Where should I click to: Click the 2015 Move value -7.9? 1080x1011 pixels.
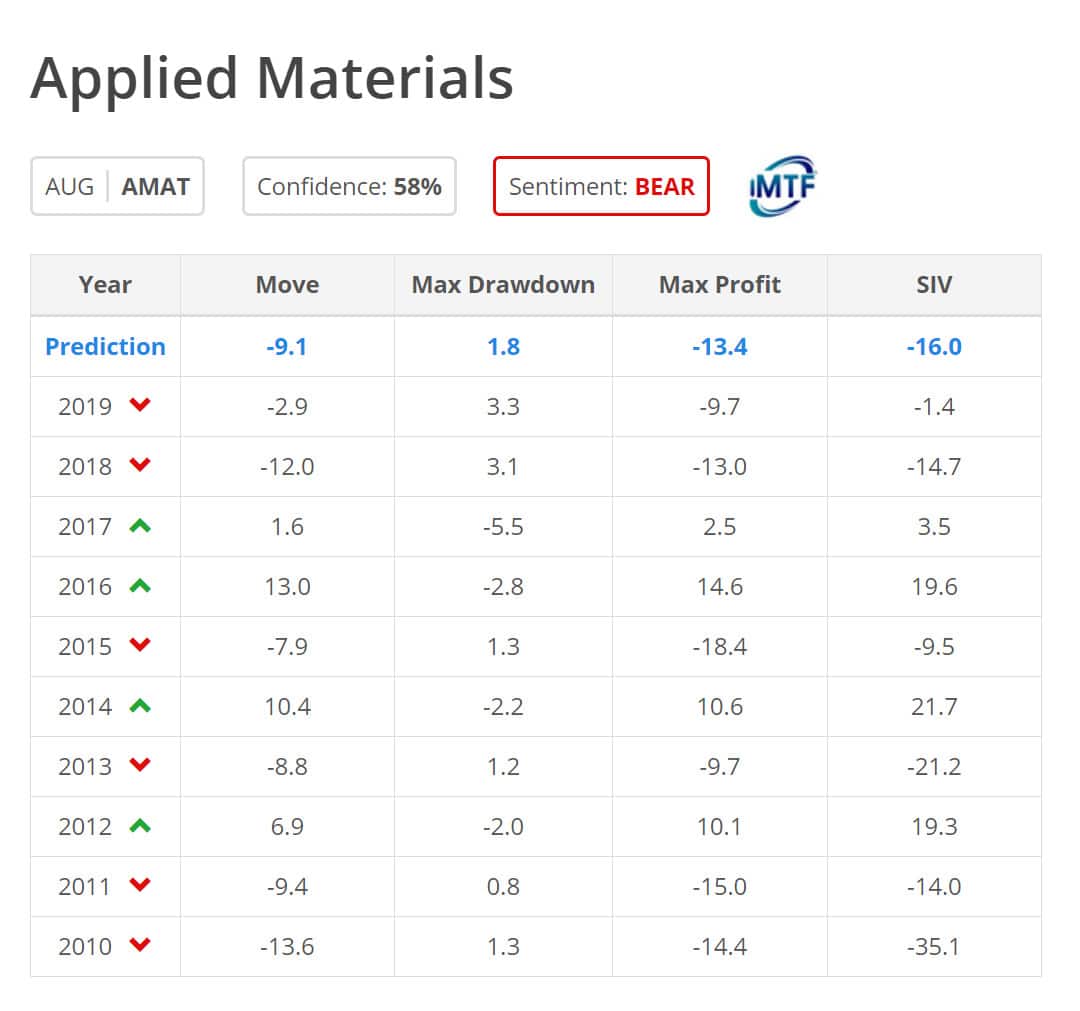point(287,647)
